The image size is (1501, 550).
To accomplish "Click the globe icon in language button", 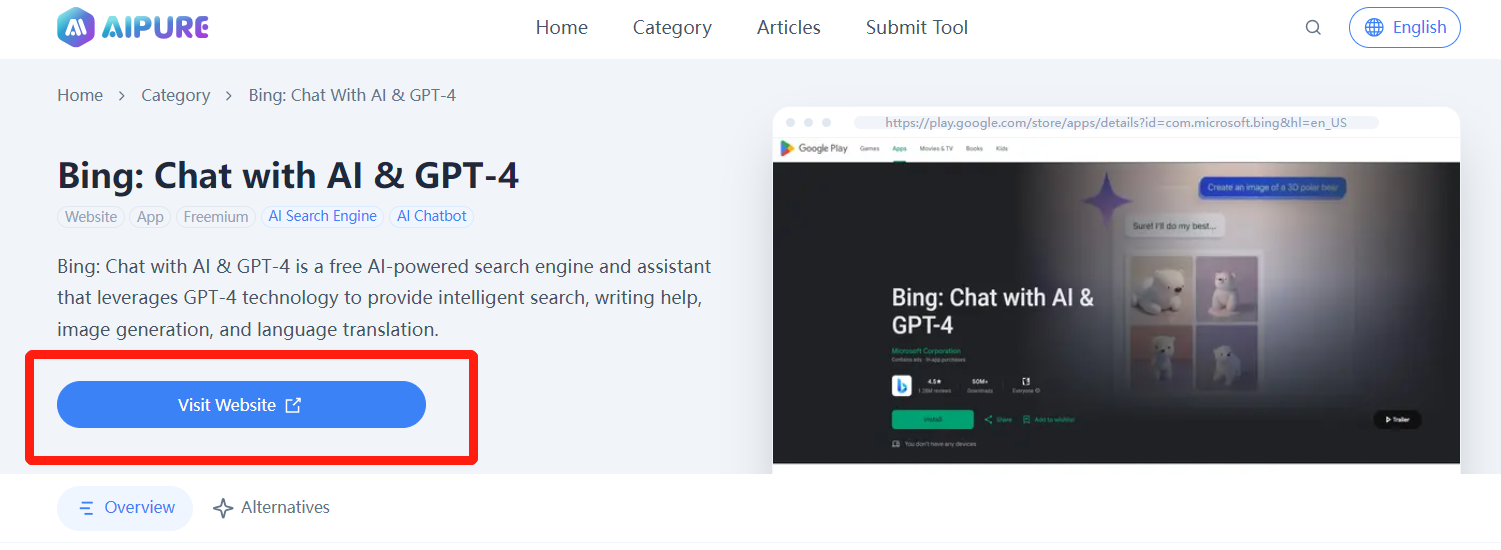I will [1374, 28].
